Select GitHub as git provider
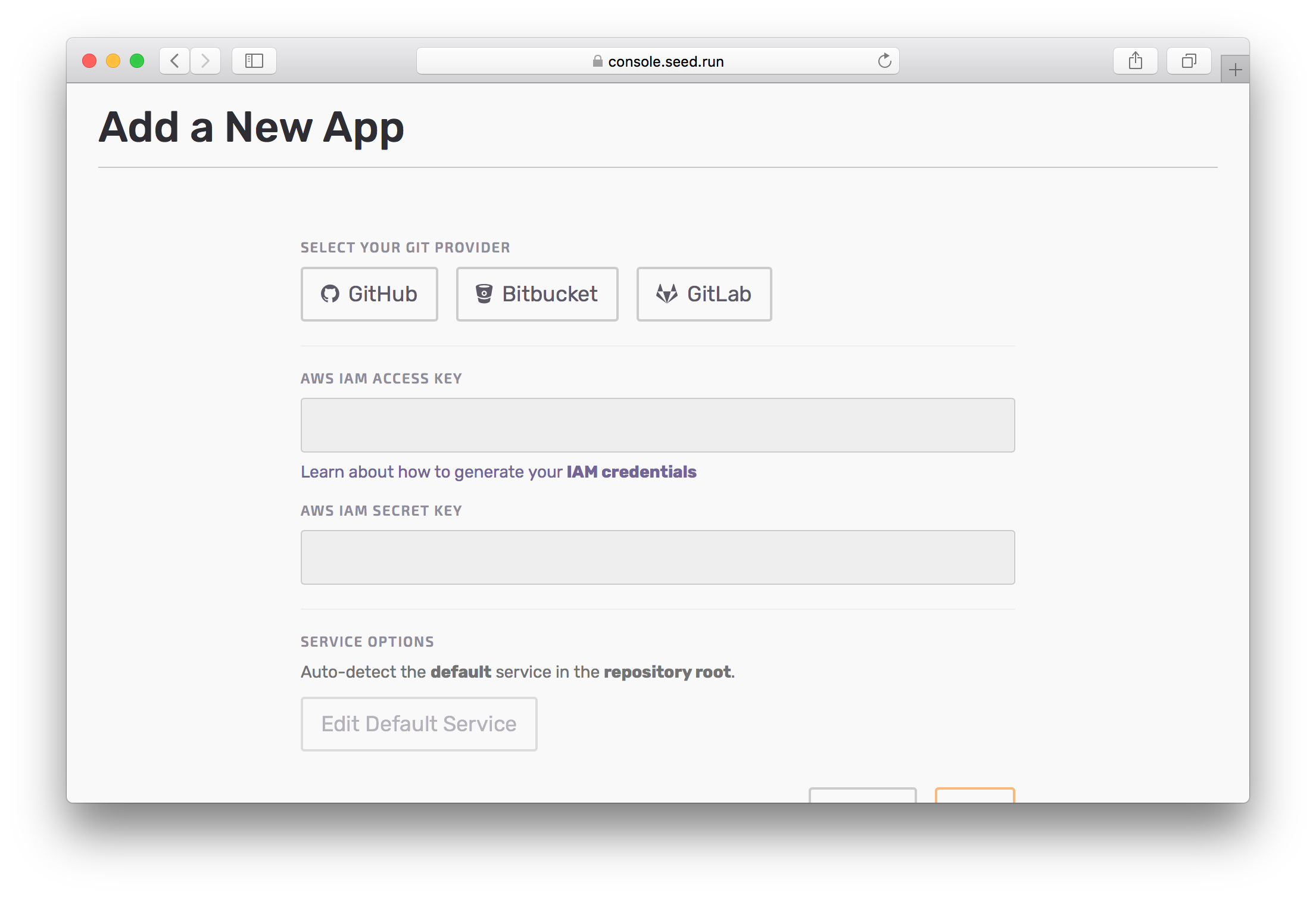The image size is (1316, 898). tap(369, 294)
